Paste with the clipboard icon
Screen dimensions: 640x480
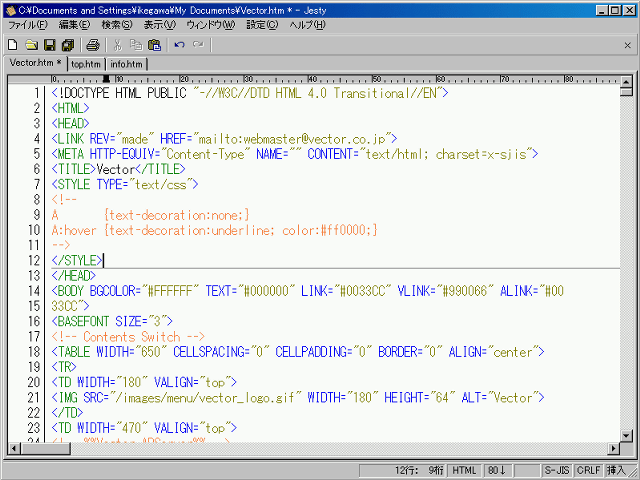tap(154, 45)
